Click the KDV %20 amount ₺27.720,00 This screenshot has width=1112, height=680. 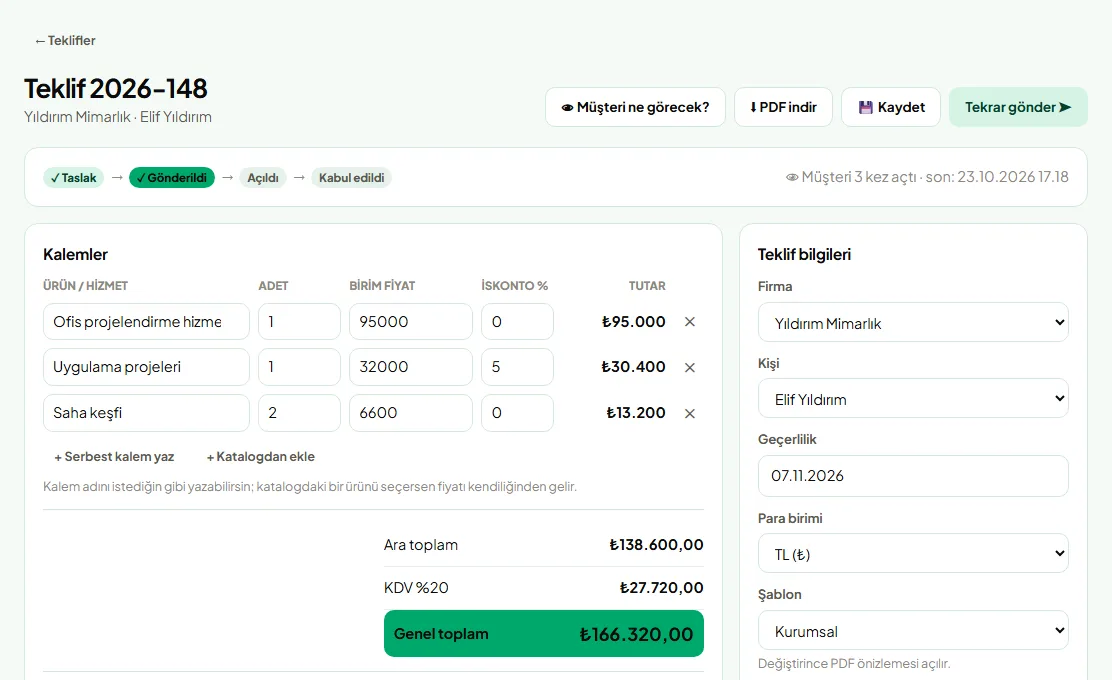(662, 587)
